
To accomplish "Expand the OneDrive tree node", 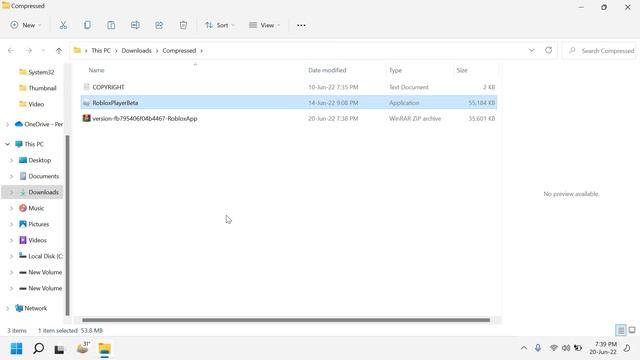I will pos(7,124).
